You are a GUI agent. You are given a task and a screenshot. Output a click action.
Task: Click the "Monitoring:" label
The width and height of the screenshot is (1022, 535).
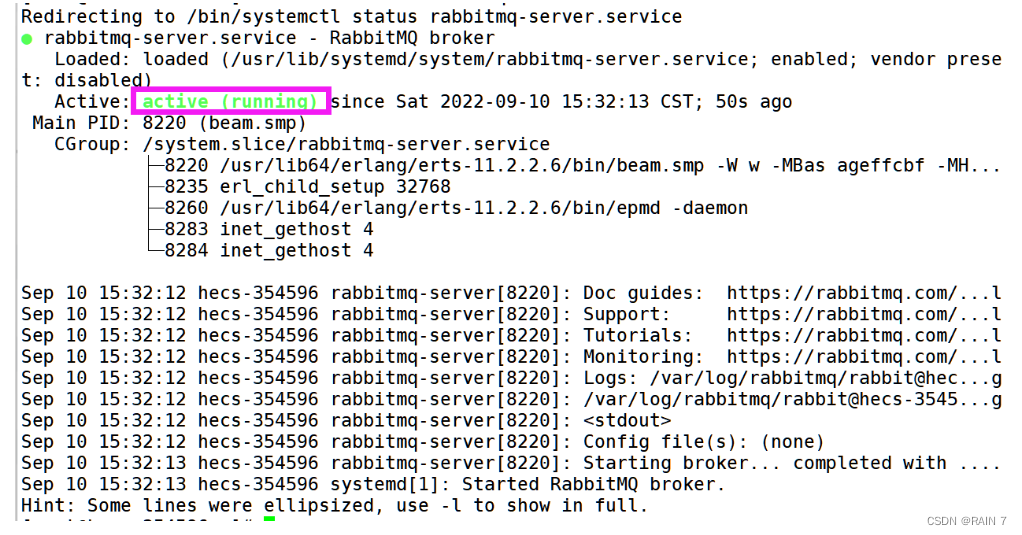[643, 357]
